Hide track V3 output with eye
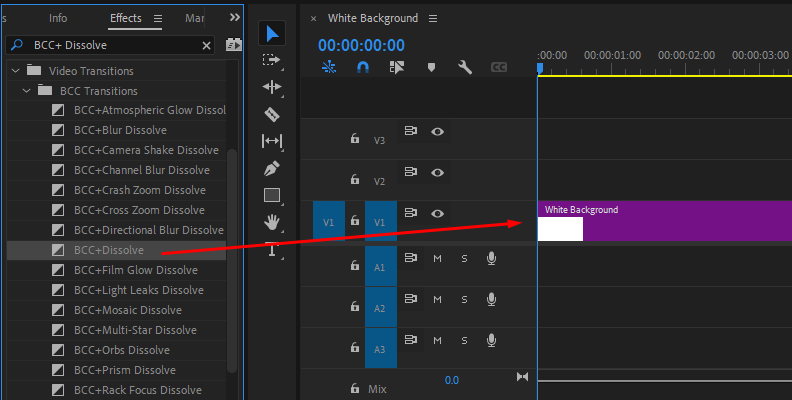 (x=437, y=131)
